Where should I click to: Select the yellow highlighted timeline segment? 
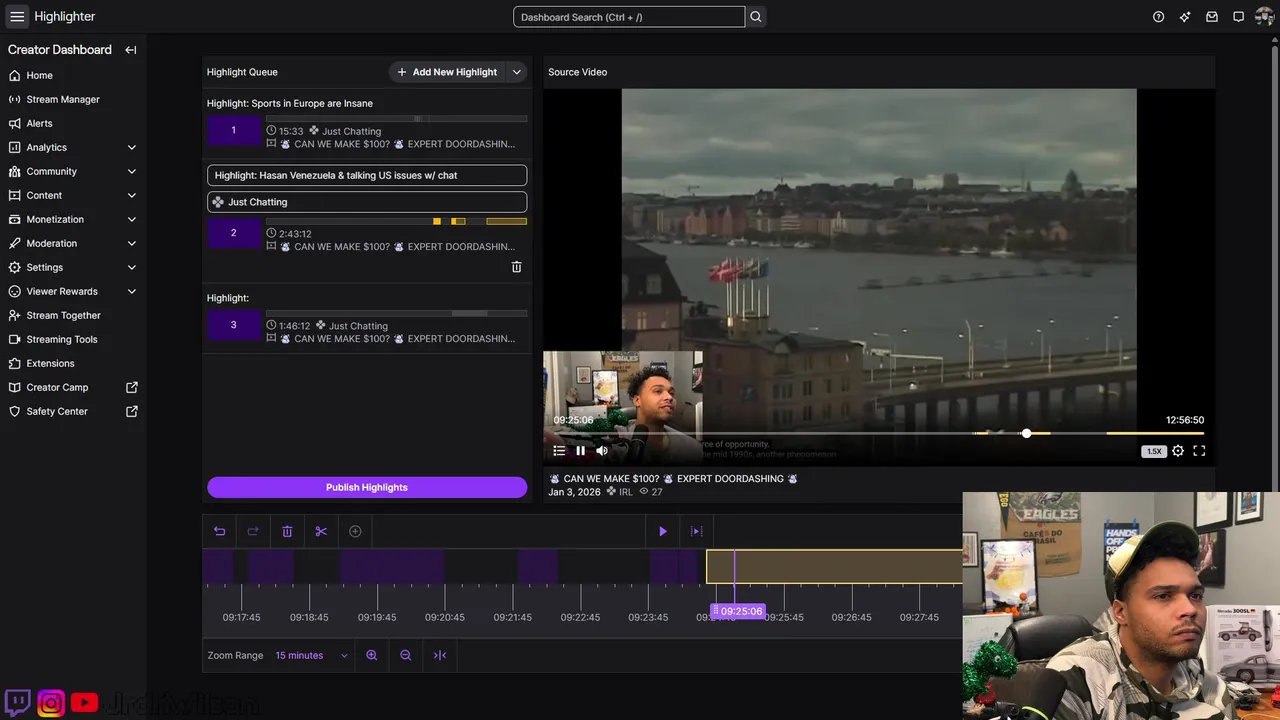coord(834,567)
